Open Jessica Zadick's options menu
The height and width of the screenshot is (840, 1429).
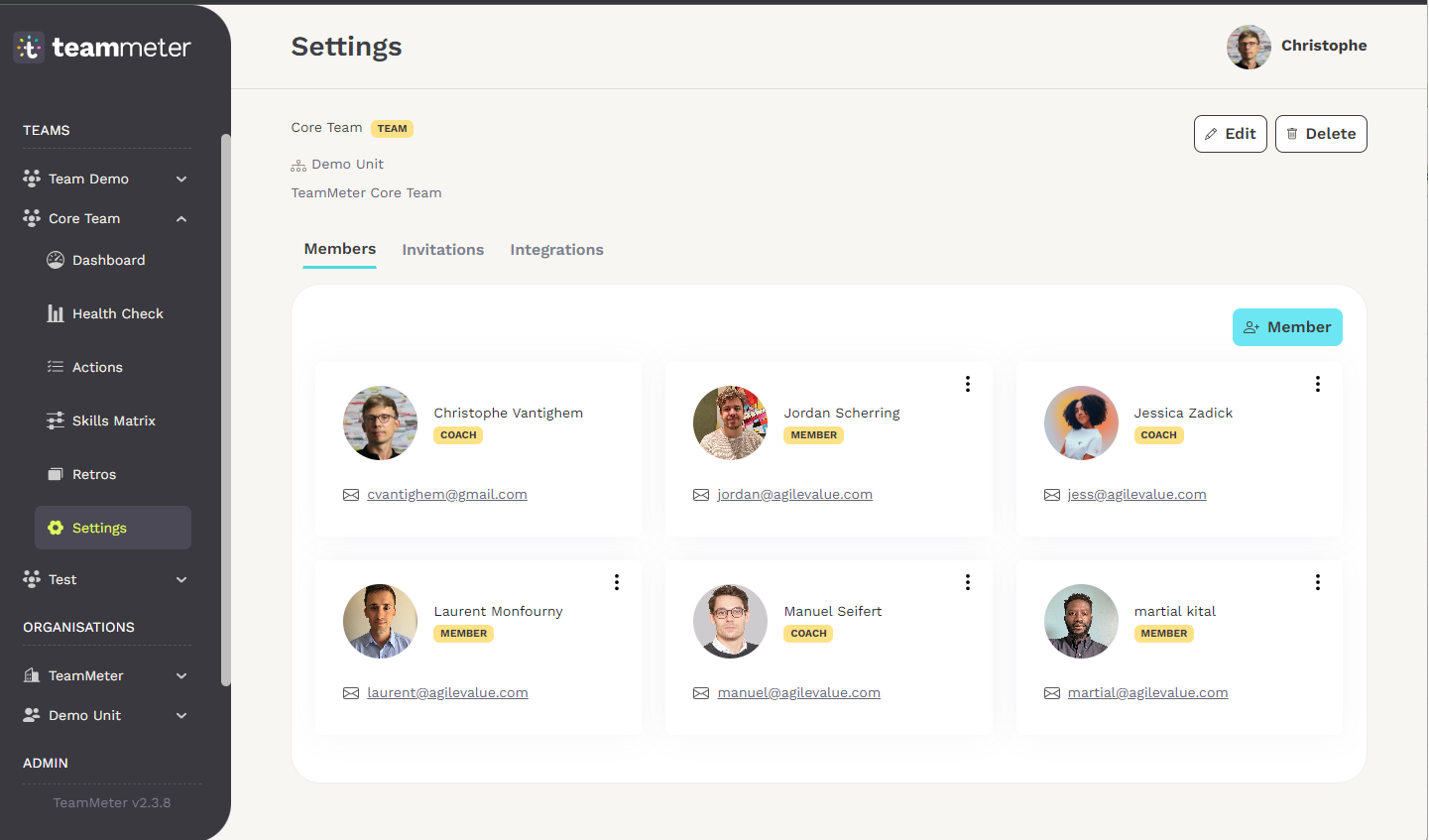1317,384
